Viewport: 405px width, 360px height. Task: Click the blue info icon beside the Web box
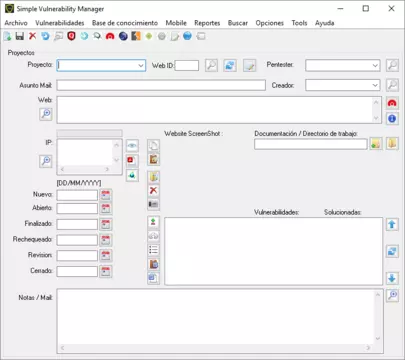(x=392, y=118)
